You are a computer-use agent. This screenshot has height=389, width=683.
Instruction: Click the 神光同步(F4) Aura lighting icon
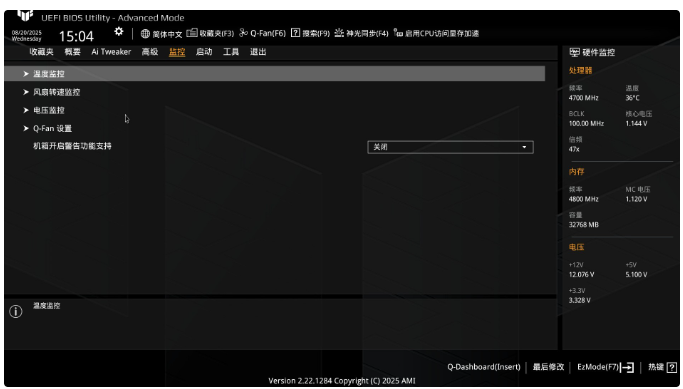pos(339,33)
